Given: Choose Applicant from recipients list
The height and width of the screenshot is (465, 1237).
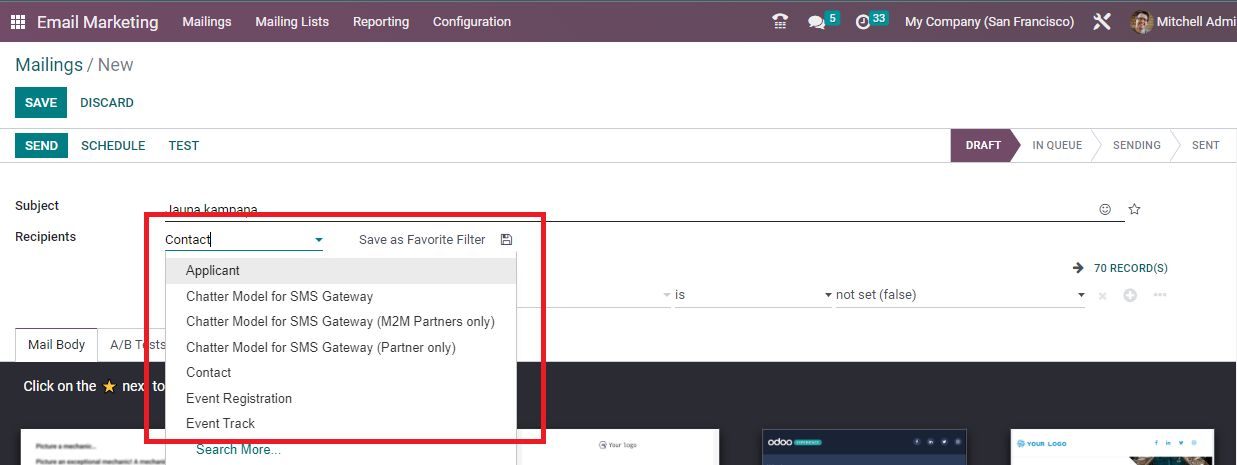Looking at the screenshot, I should pos(341,271).
